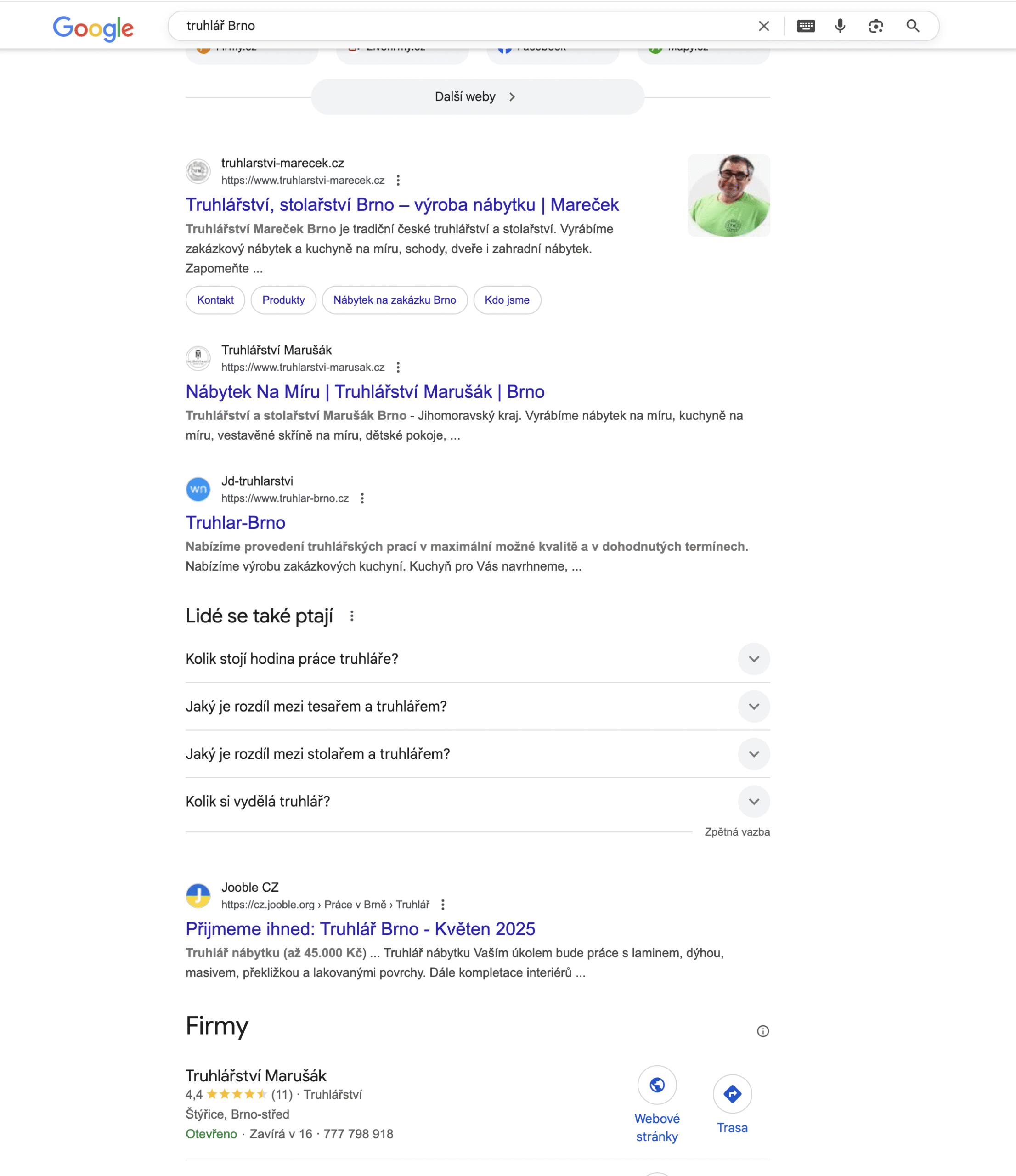Screen dimensions: 1016x1176
Task: Start voice search with microphone icon
Action: 840,26
